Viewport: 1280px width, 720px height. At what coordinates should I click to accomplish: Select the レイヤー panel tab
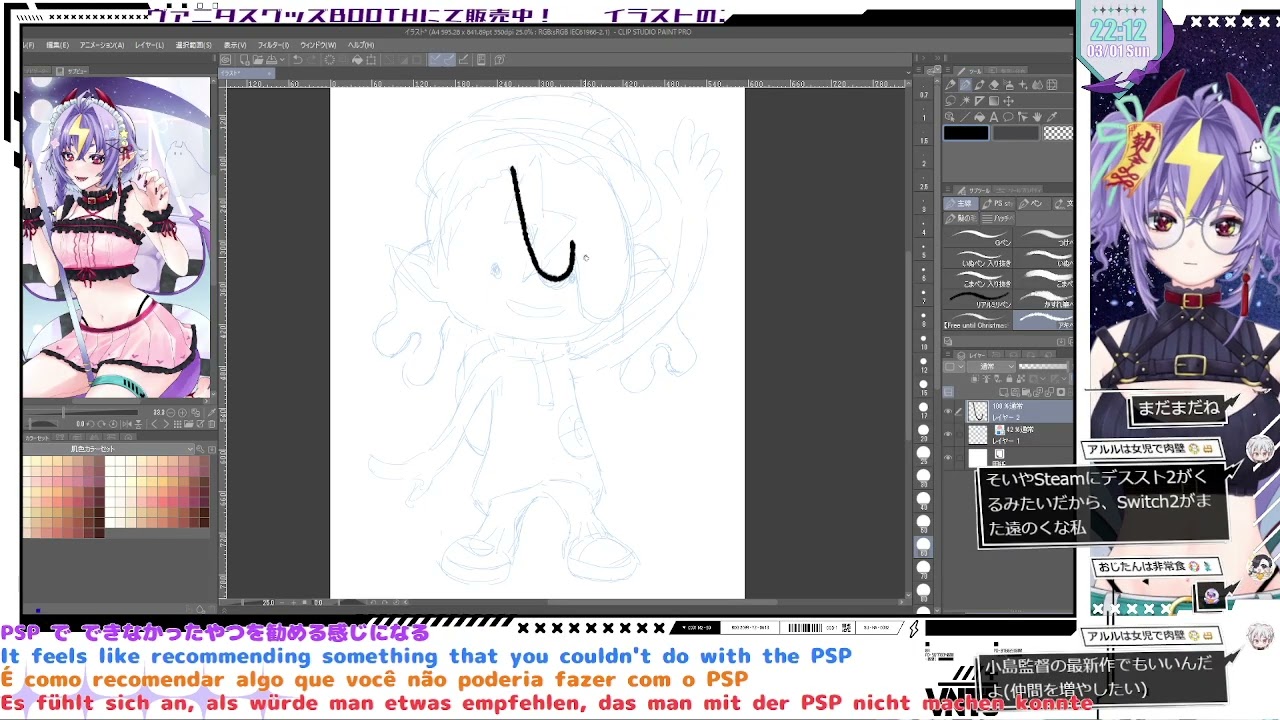(972, 356)
